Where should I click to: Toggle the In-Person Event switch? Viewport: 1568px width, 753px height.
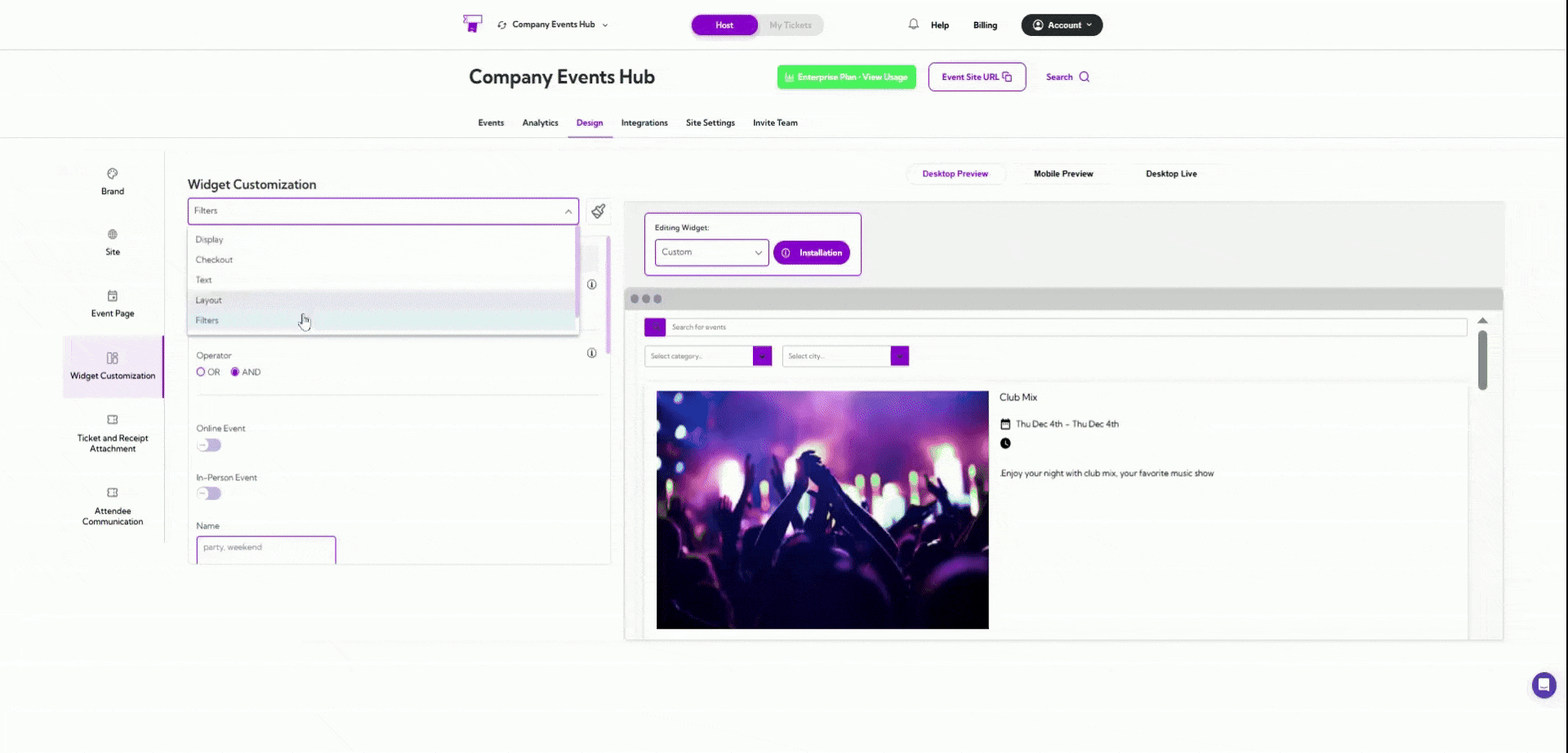[209, 493]
